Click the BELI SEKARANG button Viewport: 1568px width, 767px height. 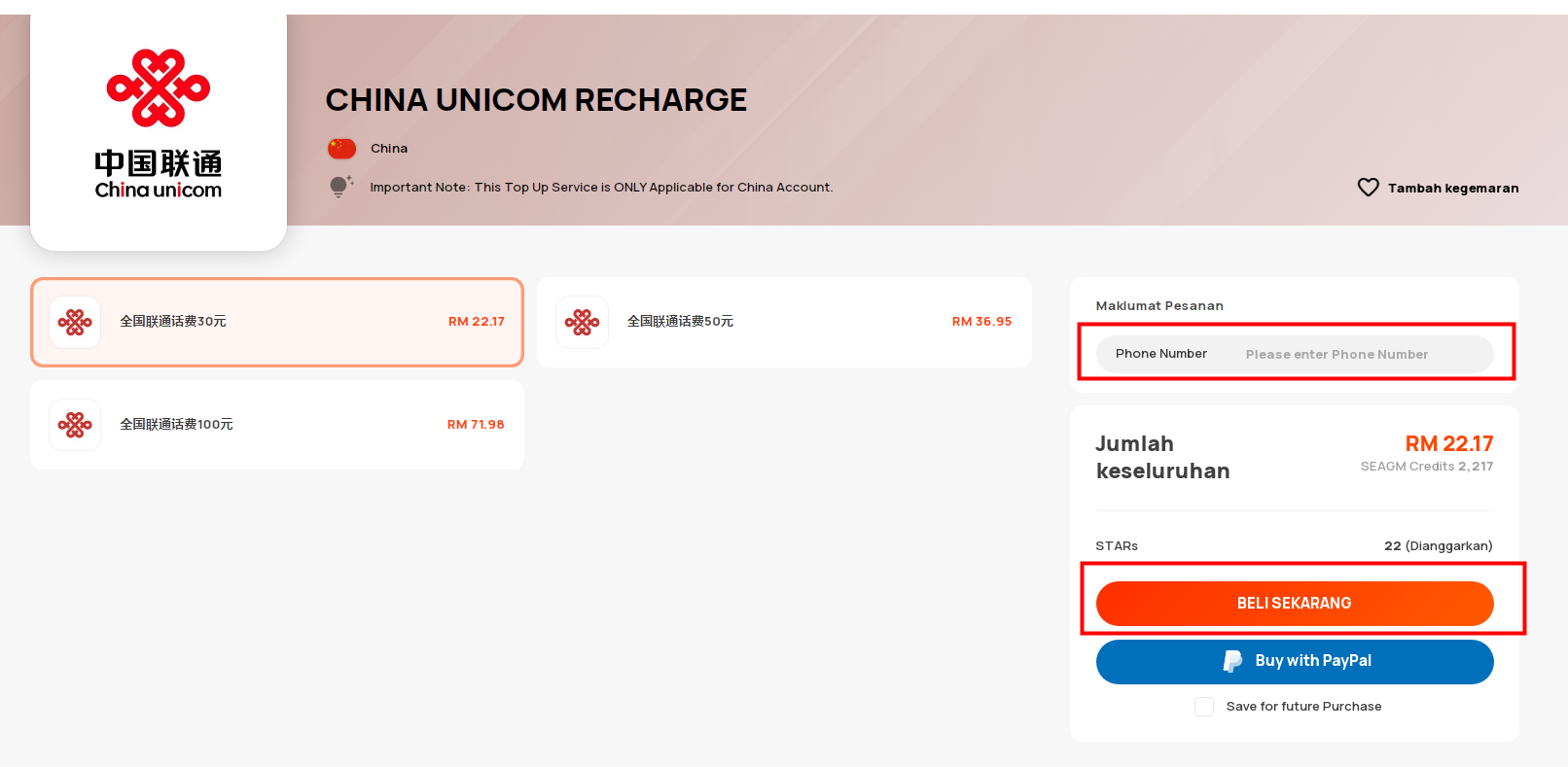click(x=1295, y=604)
